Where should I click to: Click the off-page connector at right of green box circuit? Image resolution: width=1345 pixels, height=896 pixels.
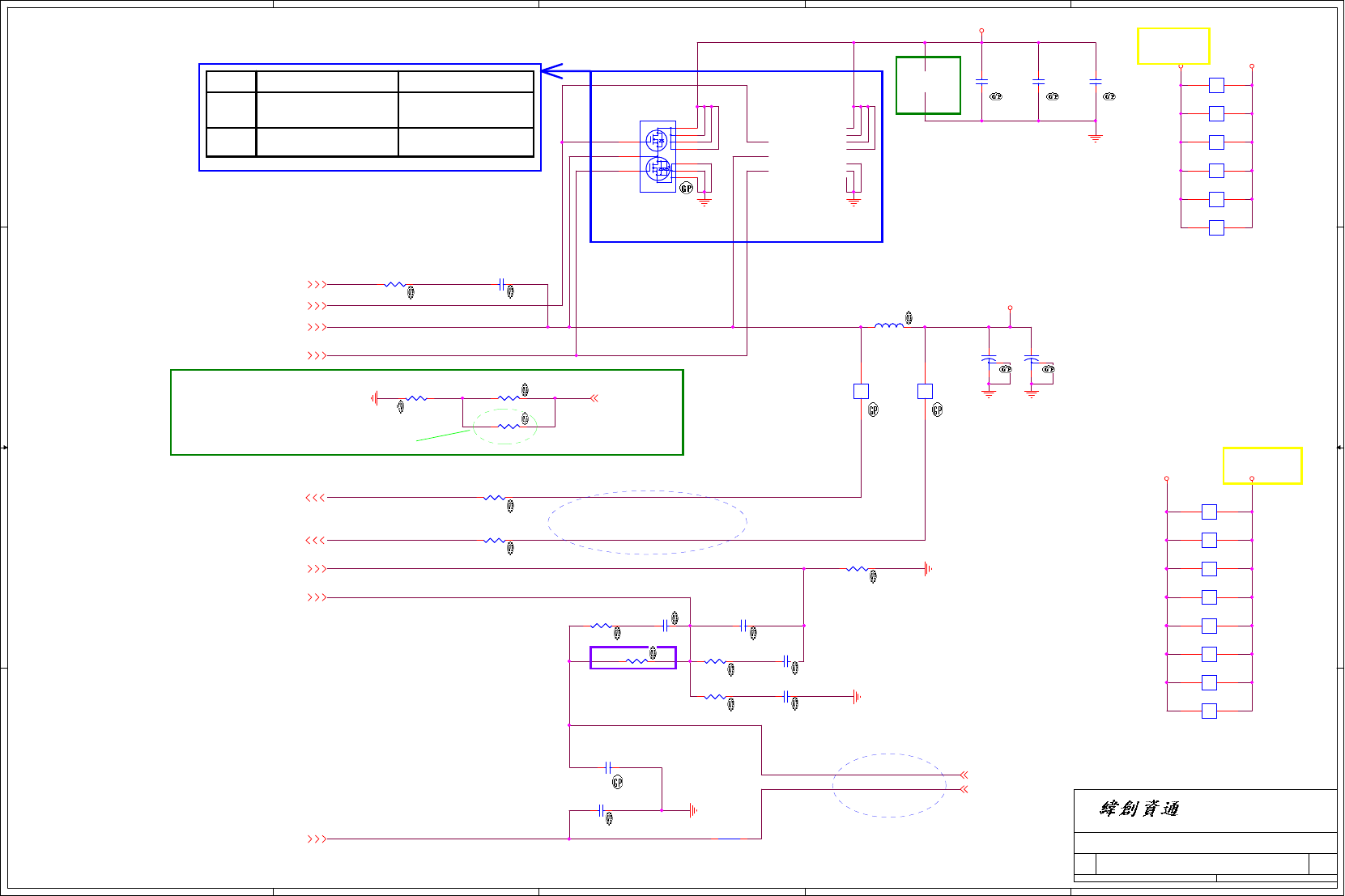(594, 398)
